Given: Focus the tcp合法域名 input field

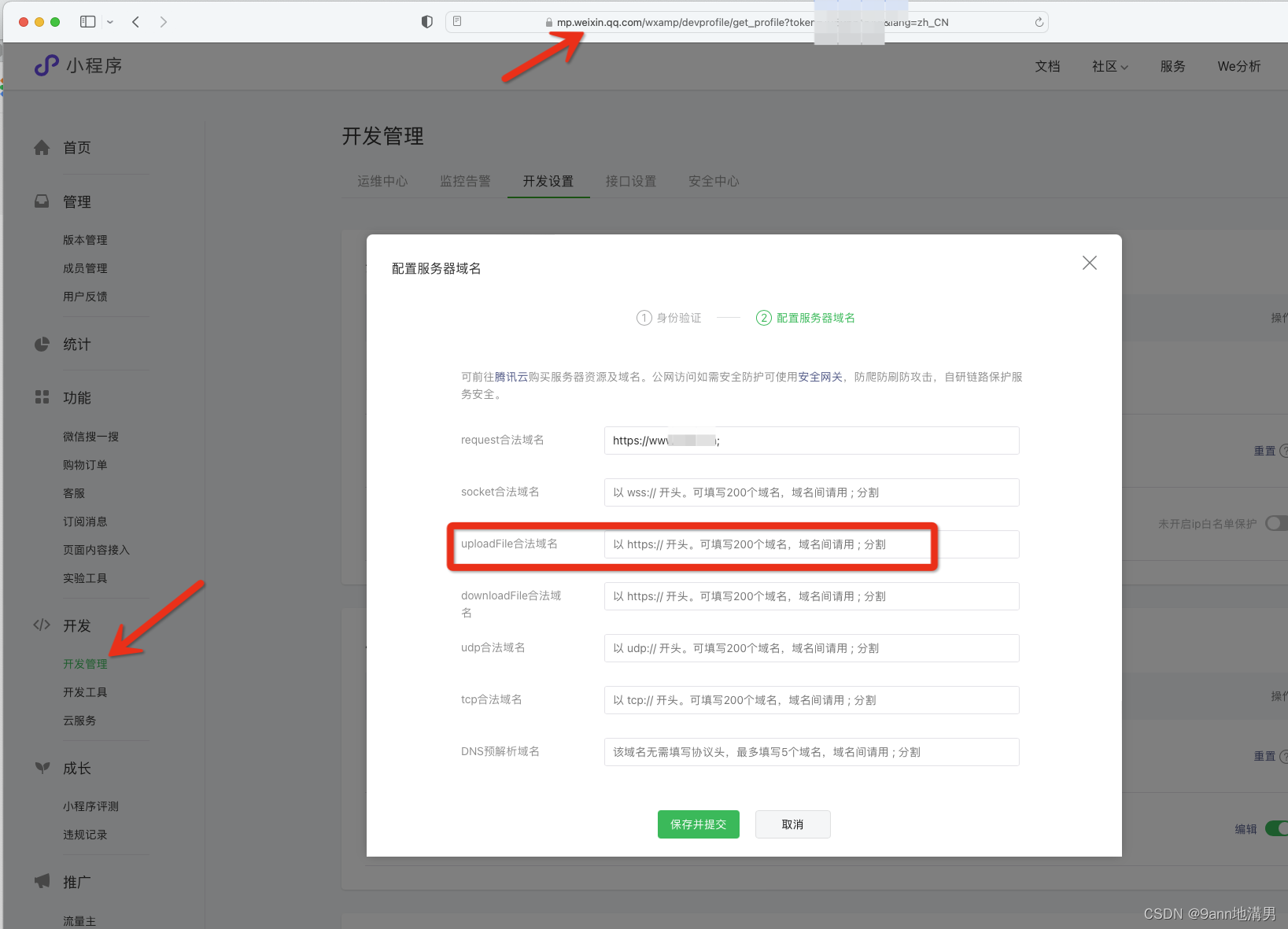Looking at the screenshot, I should point(812,700).
